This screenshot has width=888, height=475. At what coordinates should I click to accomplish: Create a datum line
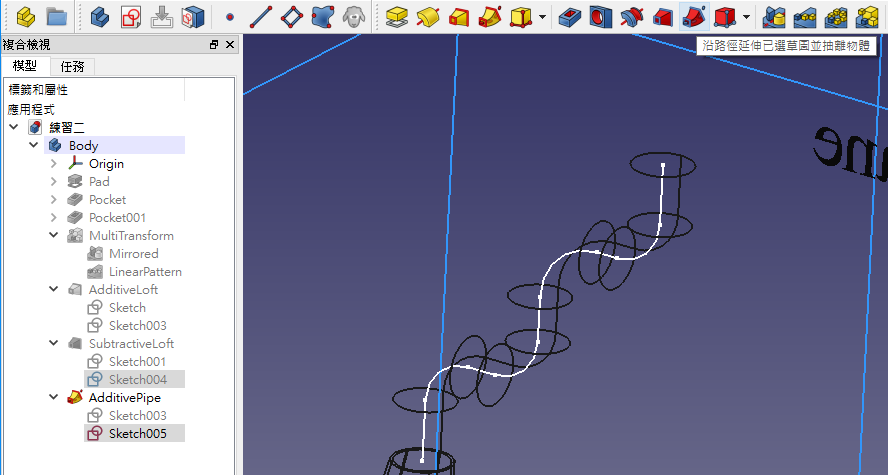tap(261, 18)
